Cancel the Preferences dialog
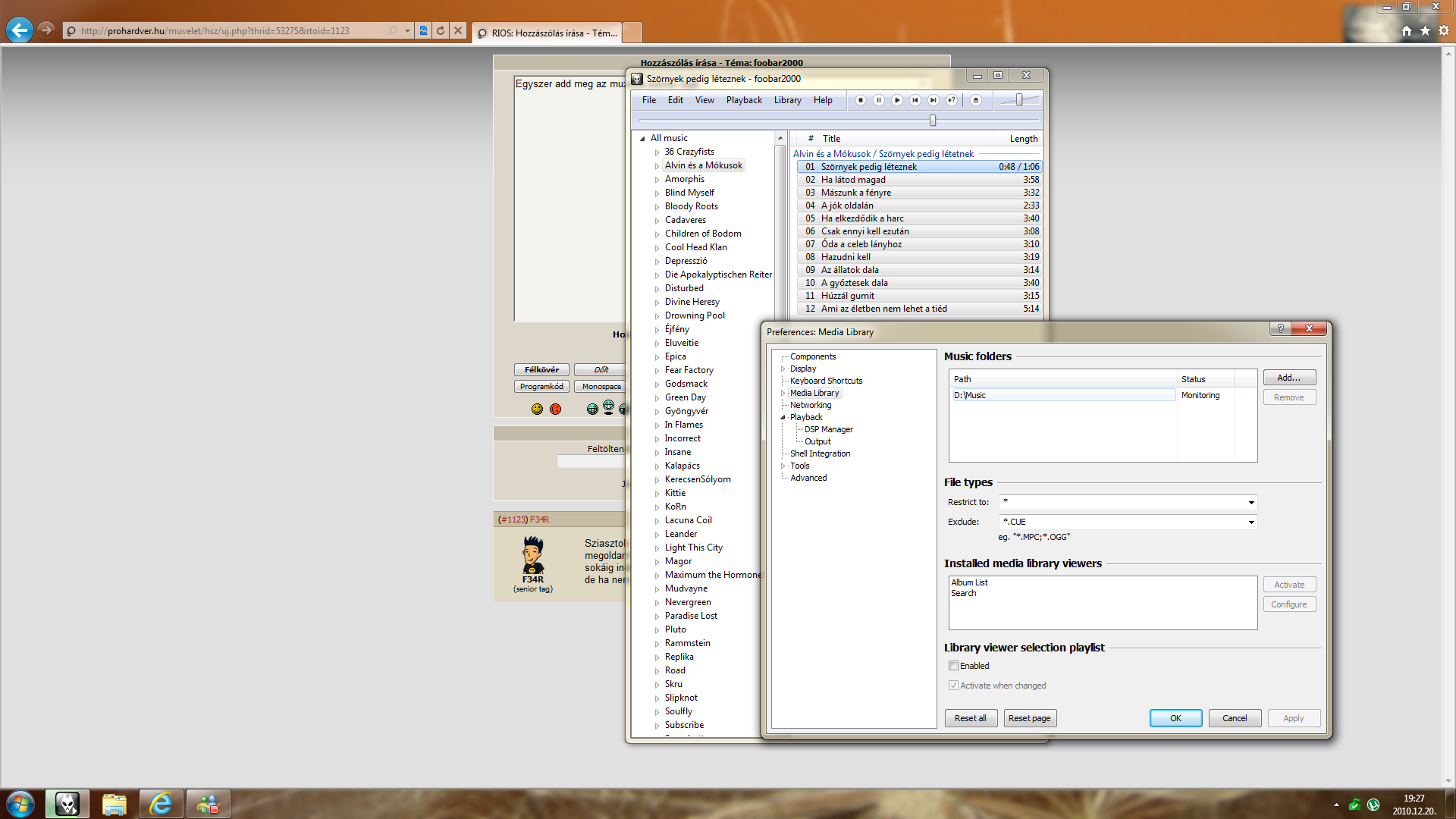 coord(1235,718)
